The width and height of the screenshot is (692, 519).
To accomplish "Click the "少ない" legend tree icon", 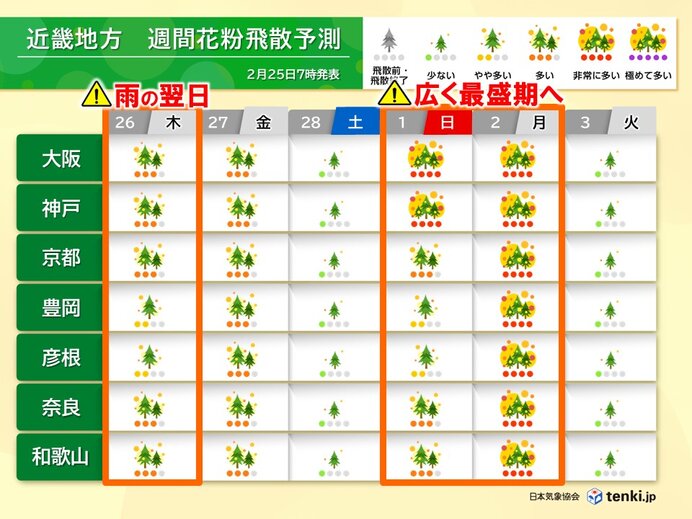I will 439,44.
